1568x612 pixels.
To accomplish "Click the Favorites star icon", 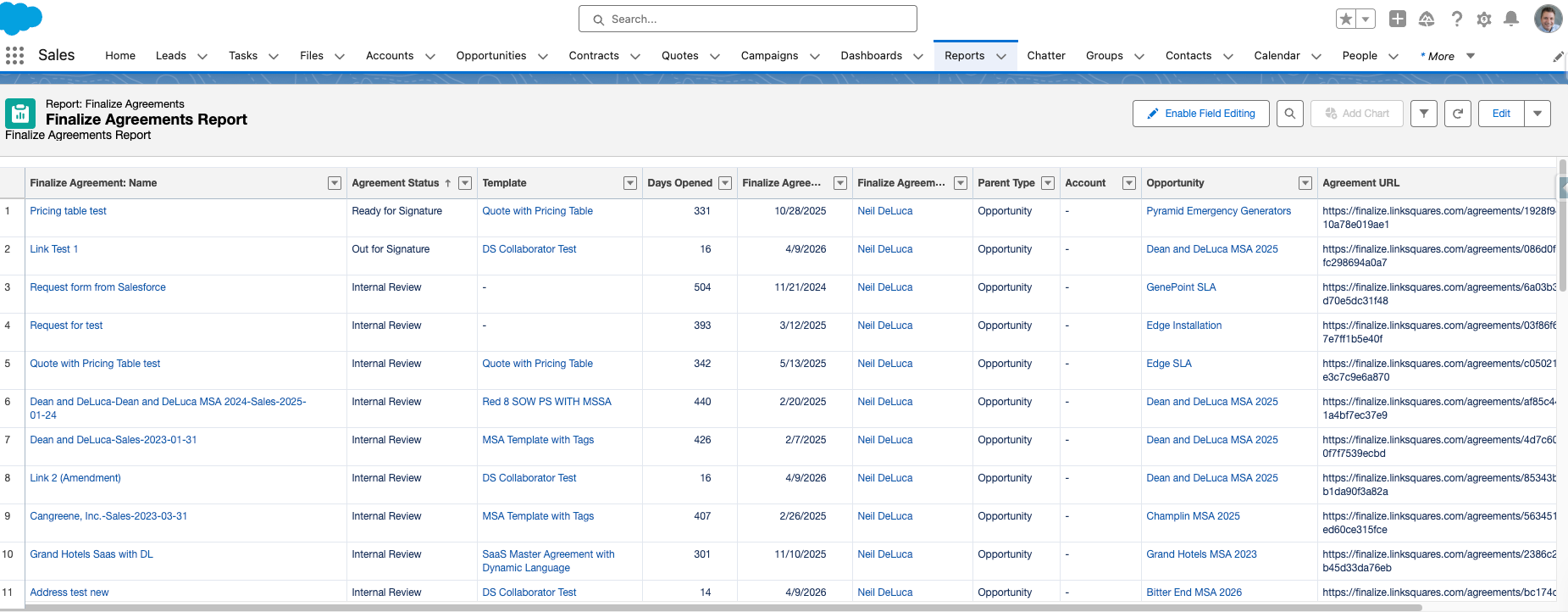I will (x=1346, y=19).
